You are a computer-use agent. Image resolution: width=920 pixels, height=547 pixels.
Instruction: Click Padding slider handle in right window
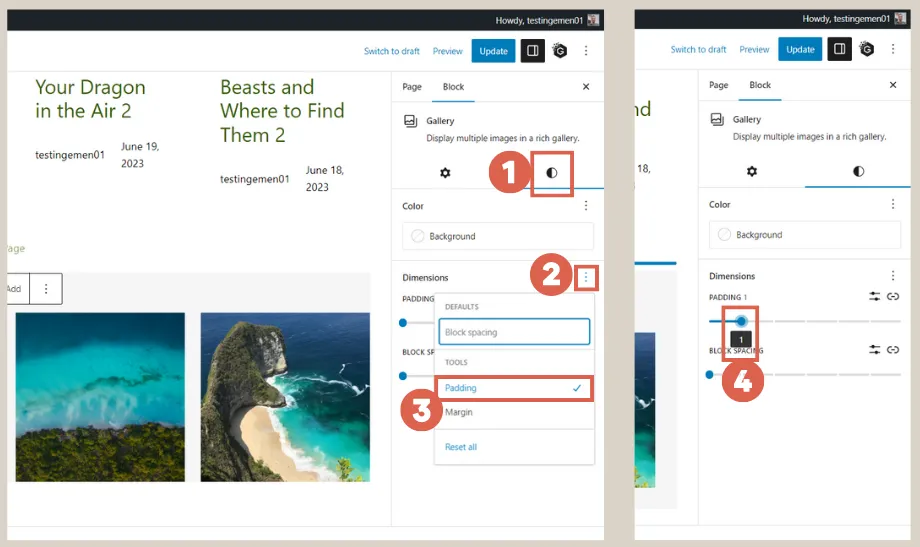coord(741,321)
